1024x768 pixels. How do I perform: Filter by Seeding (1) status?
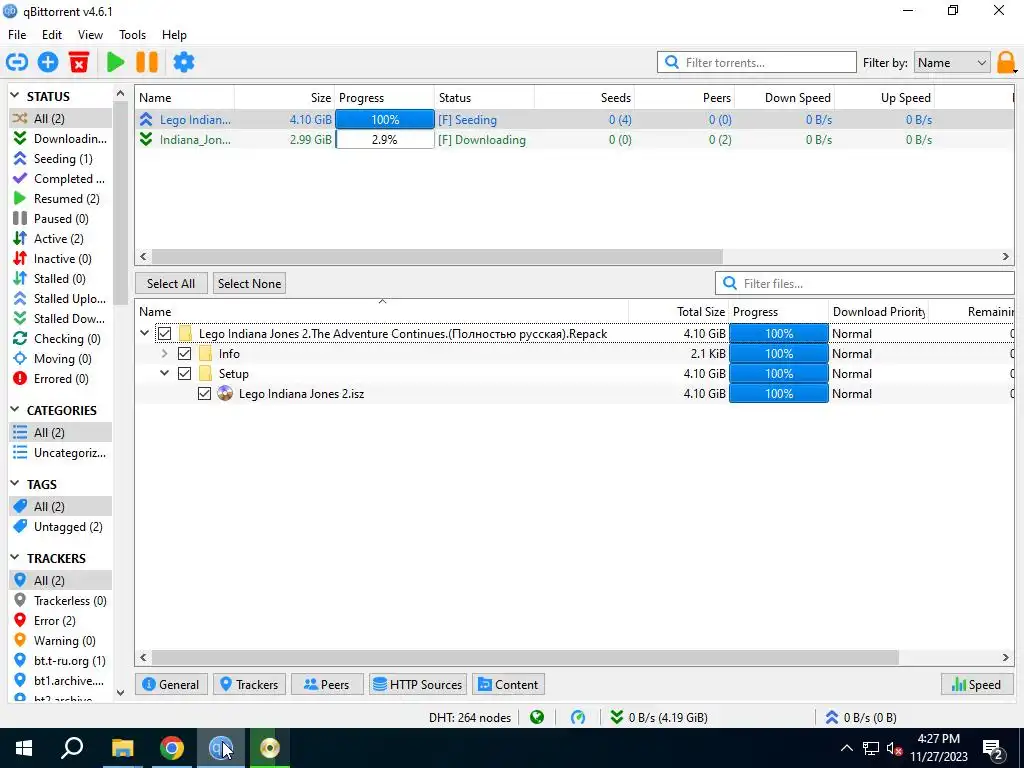60,159
